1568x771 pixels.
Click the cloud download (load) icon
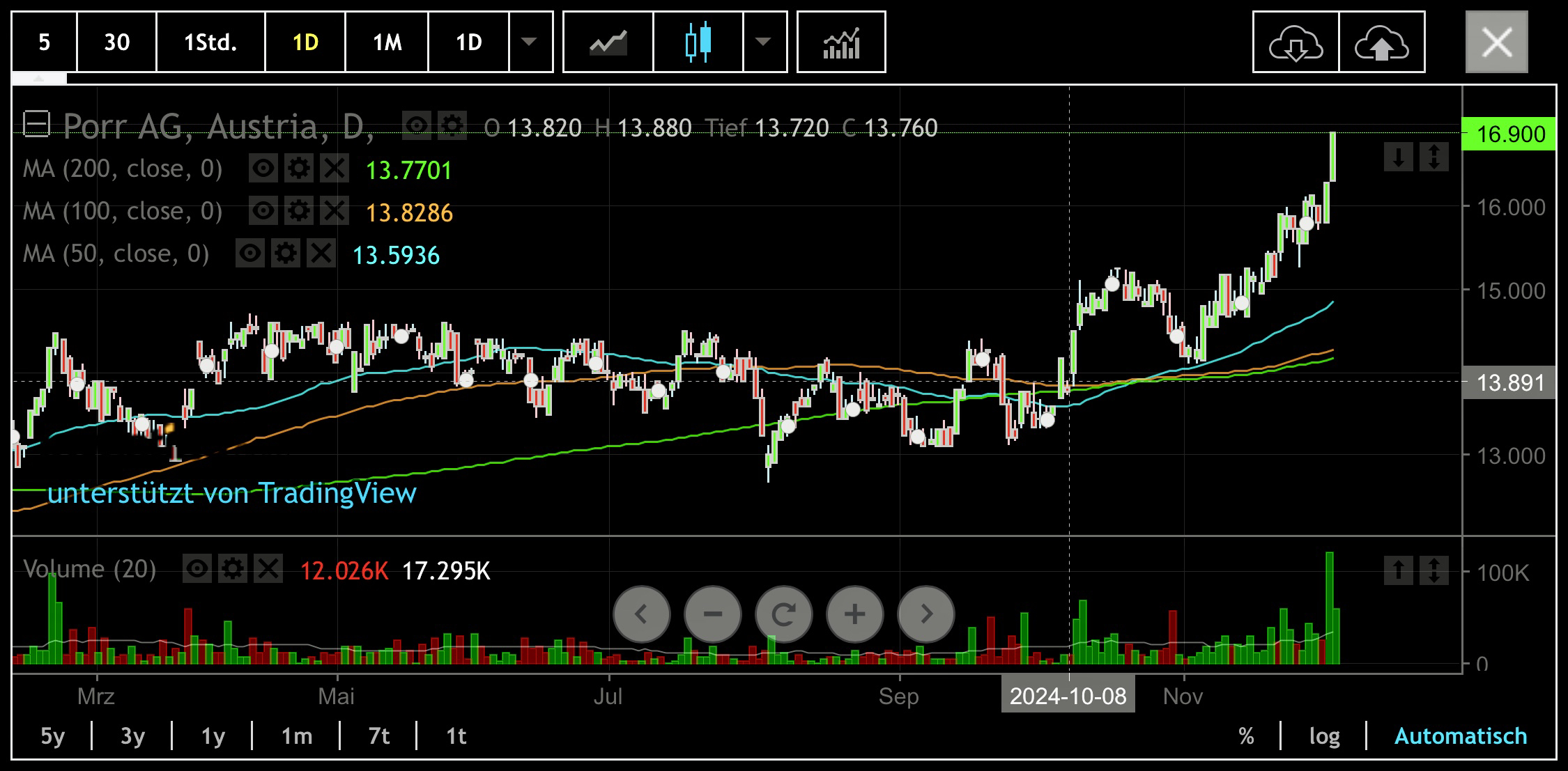[x=1296, y=42]
